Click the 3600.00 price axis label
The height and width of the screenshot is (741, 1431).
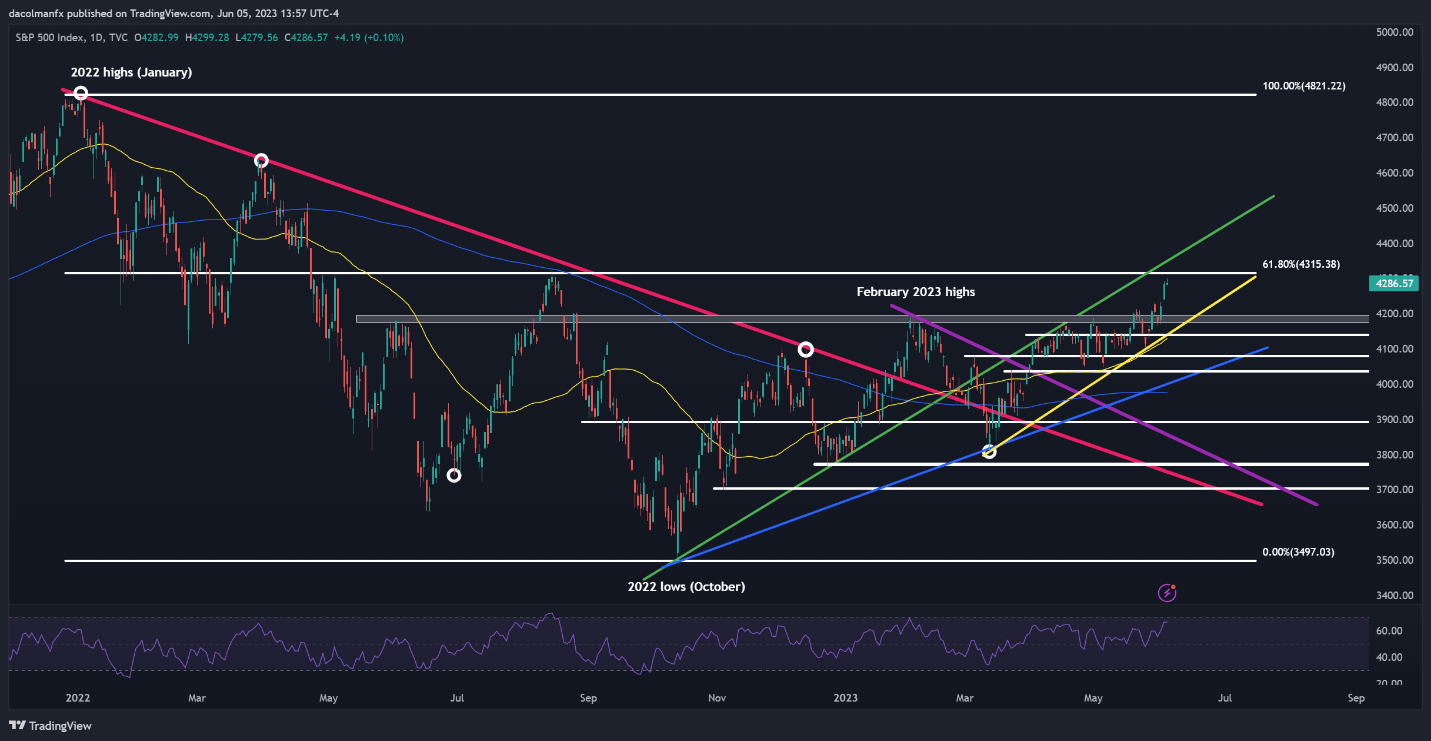pos(1393,525)
